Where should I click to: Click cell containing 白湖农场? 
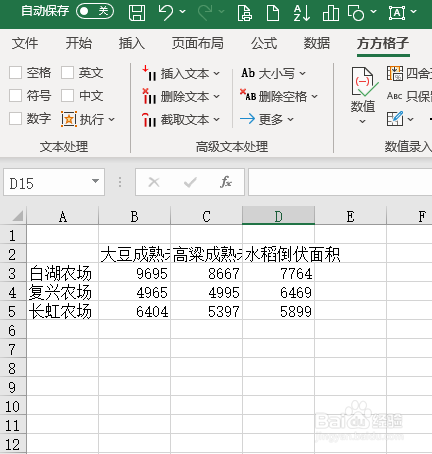(63, 273)
